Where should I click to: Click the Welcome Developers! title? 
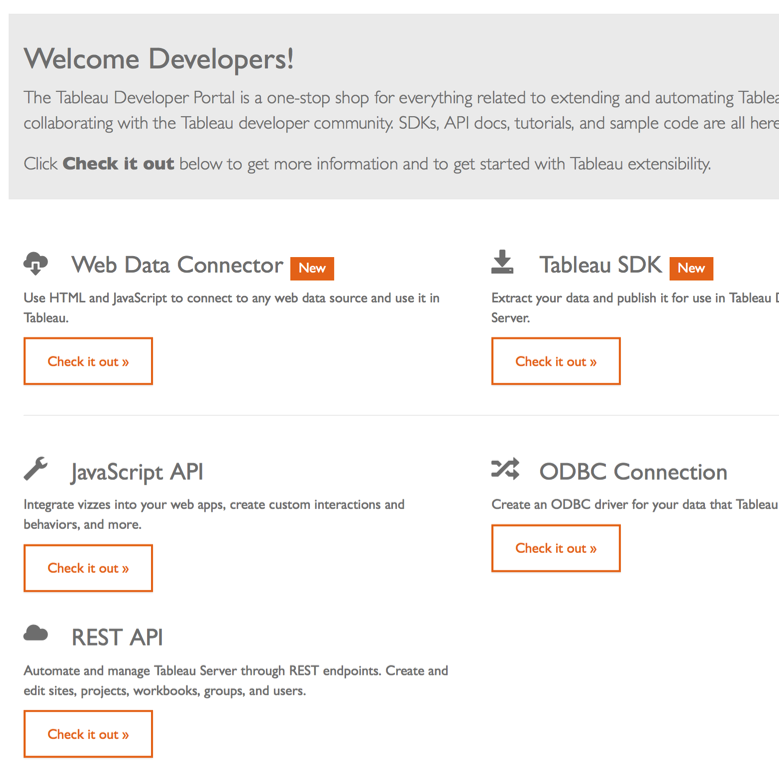click(x=159, y=59)
